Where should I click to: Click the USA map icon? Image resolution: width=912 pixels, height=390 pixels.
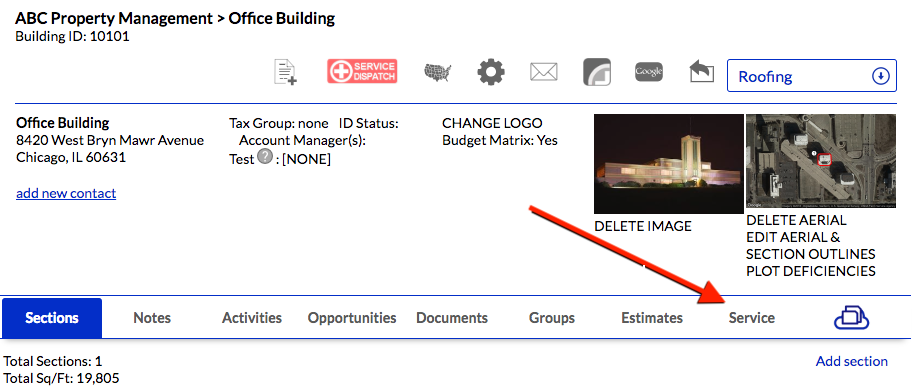coord(438,73)
